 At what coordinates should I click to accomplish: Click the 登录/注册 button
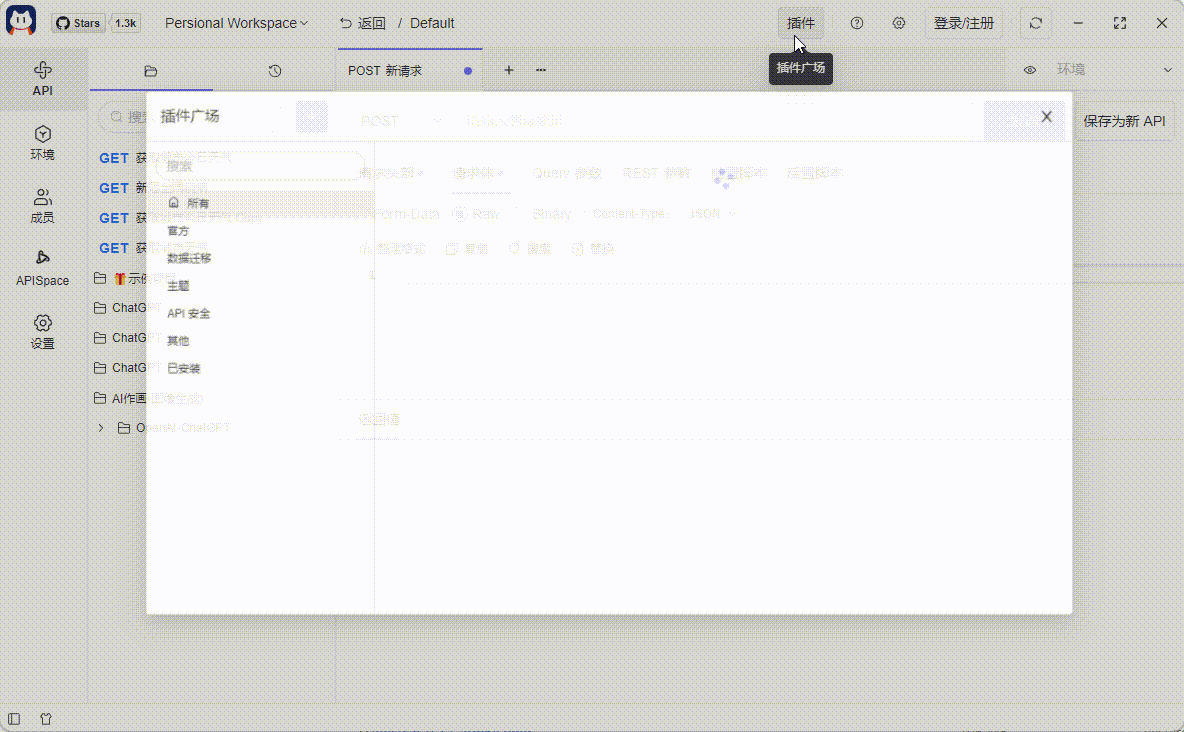[x=964, y=23]
